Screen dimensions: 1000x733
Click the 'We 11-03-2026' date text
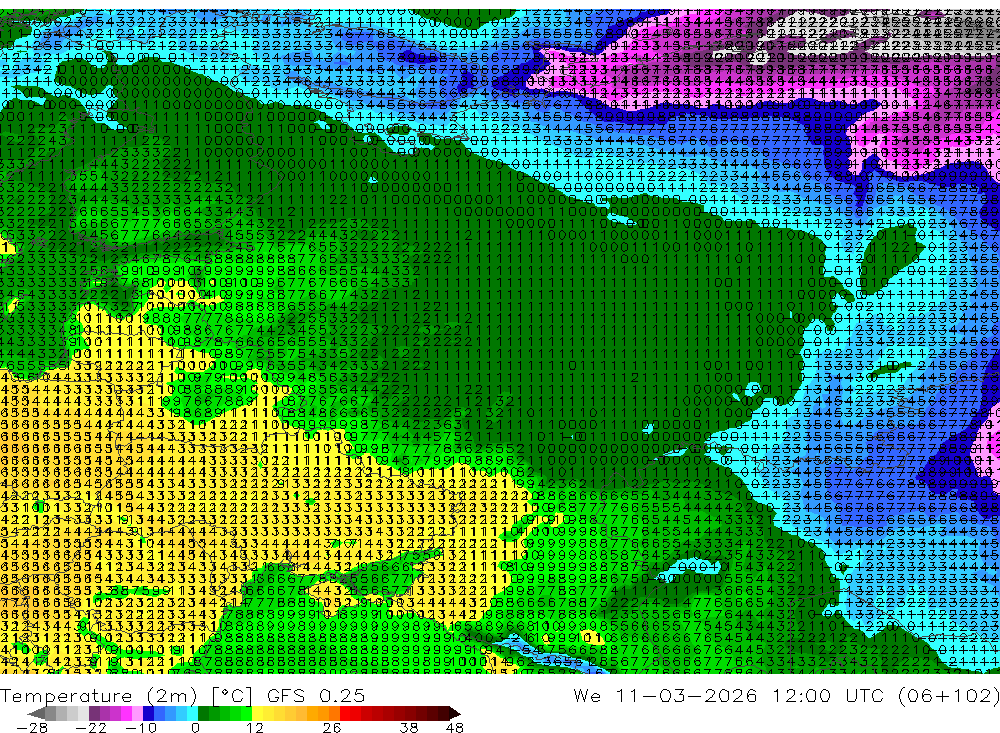(x=665, y=695)
